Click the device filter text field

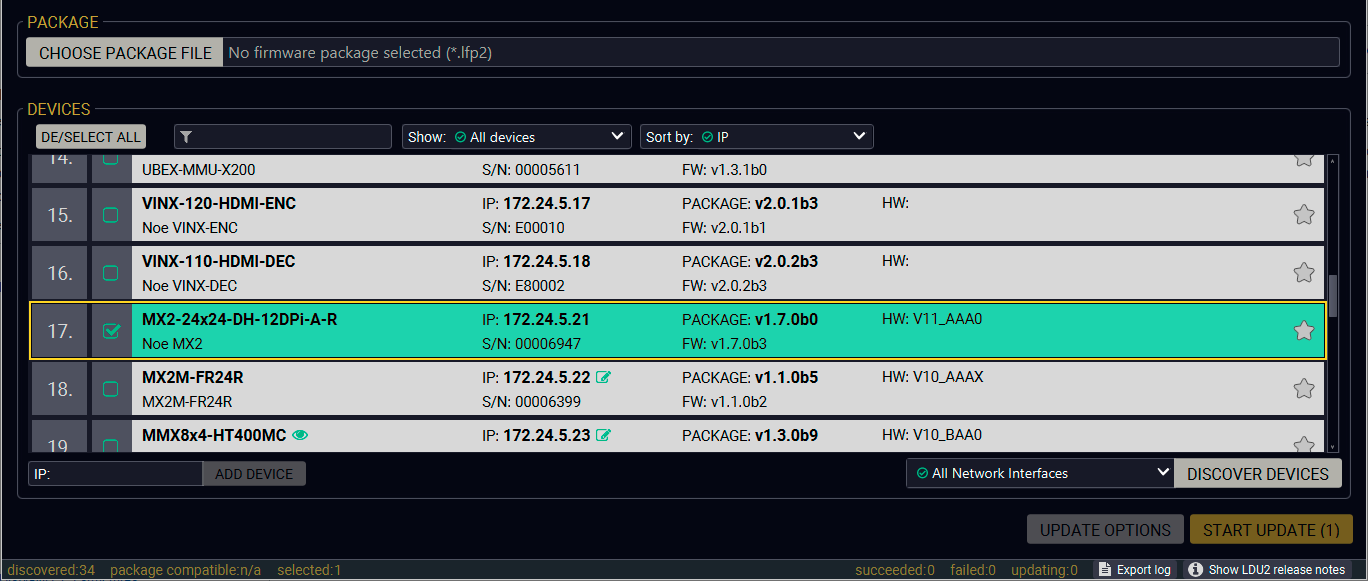click(x=283, y=137)
